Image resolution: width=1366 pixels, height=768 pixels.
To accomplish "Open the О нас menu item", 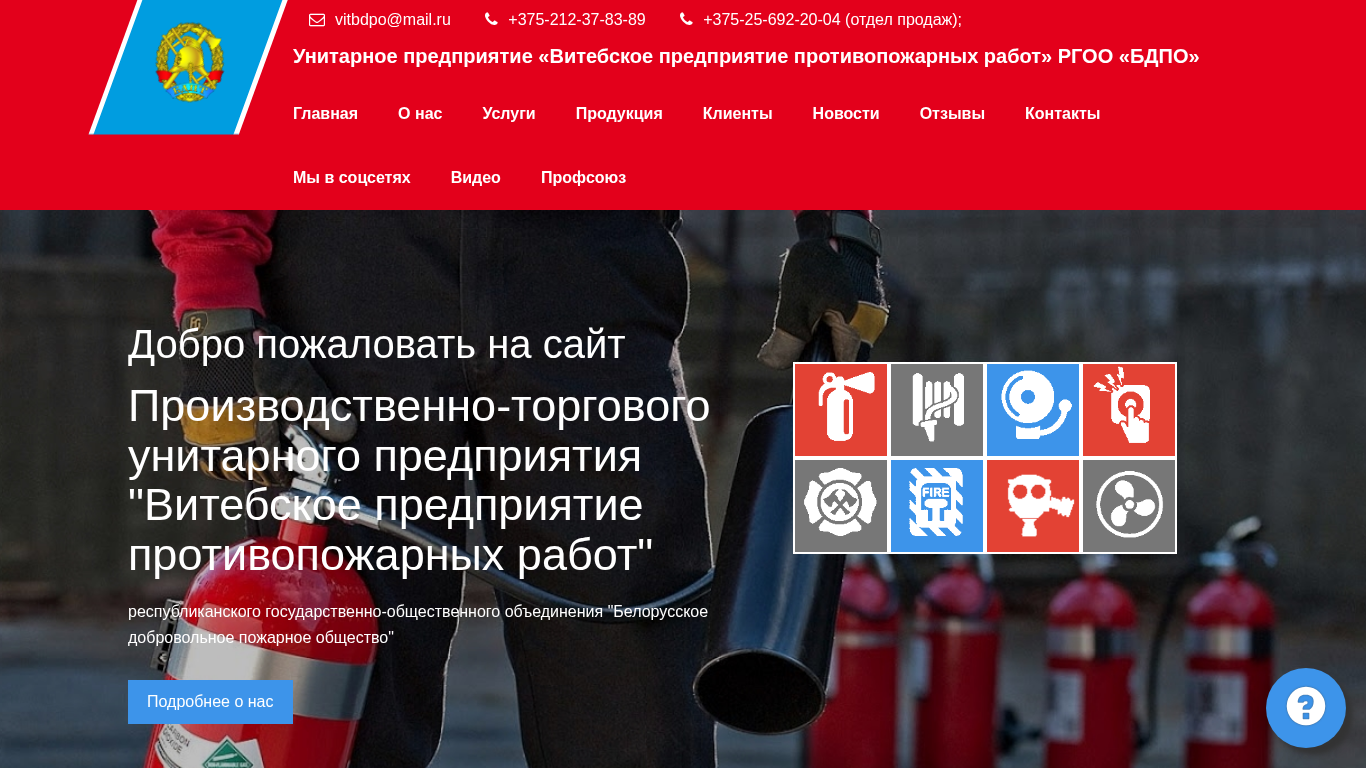I will 420,114.
